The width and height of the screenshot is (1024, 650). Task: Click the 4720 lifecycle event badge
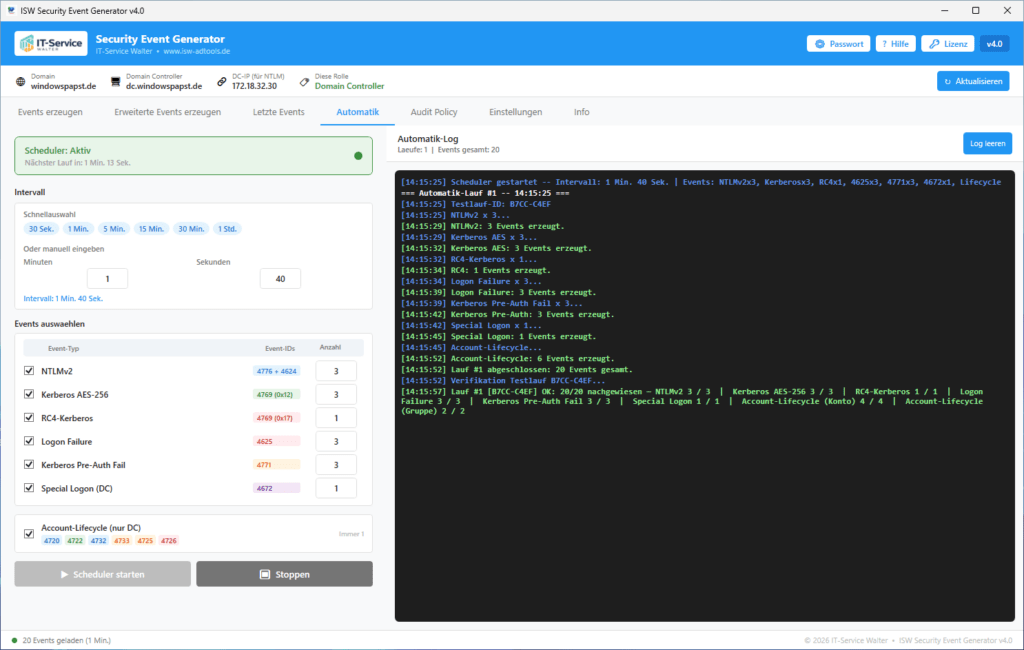52,540
